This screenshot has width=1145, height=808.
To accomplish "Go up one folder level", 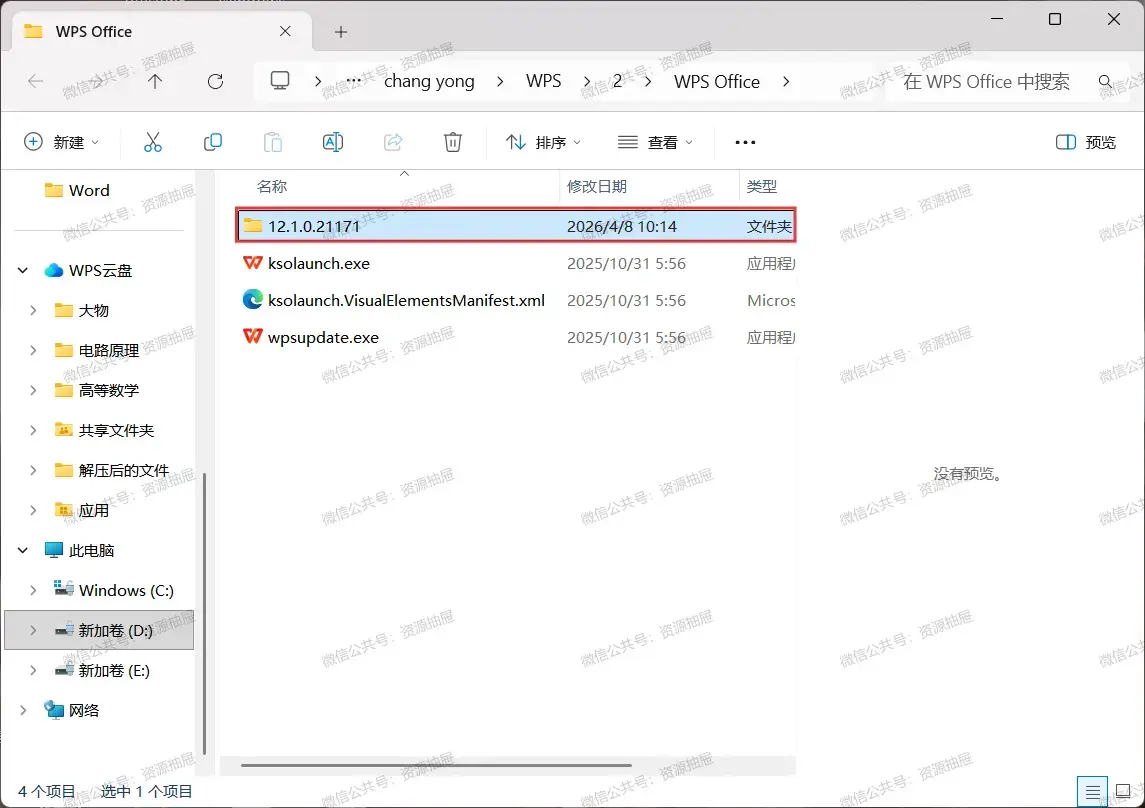I will 155,81.
